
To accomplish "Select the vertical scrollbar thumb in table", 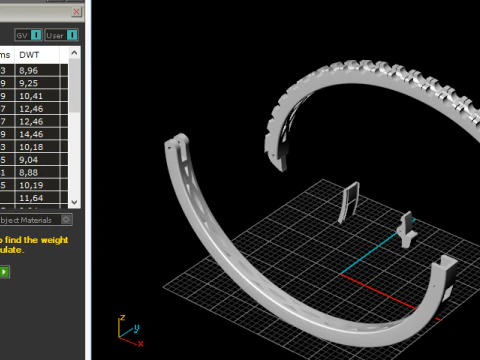I will tap(74, 86).
